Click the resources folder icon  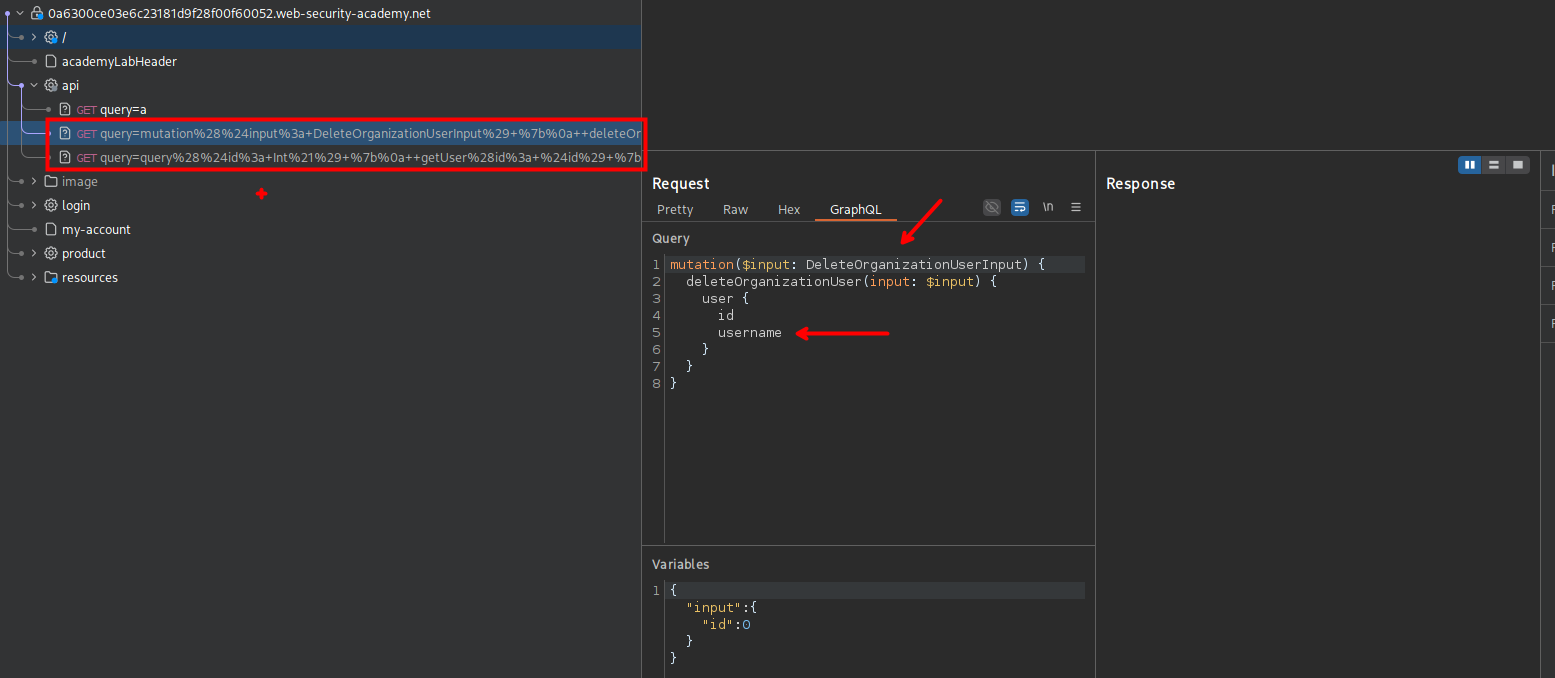[51, 278]
